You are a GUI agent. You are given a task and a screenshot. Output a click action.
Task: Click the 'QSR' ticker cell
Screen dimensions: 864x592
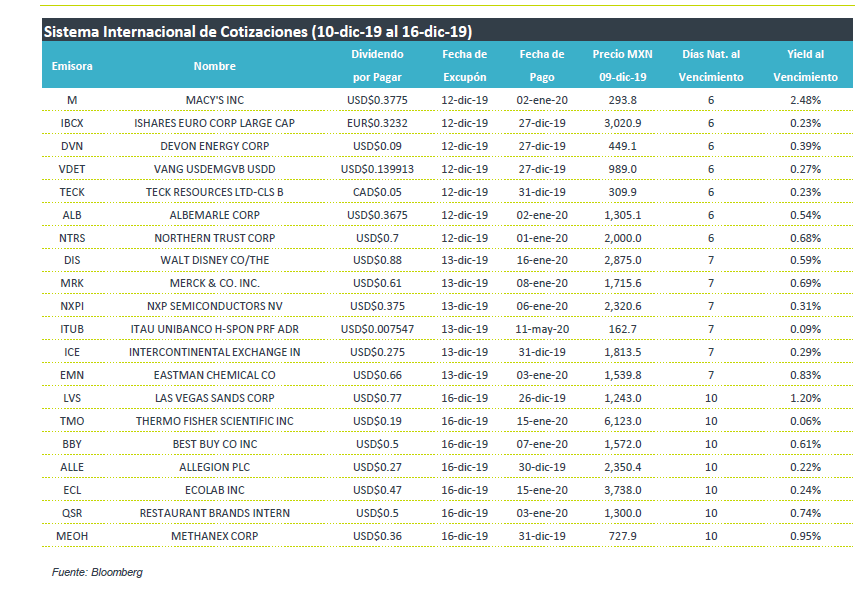click(x=72, y=514)
